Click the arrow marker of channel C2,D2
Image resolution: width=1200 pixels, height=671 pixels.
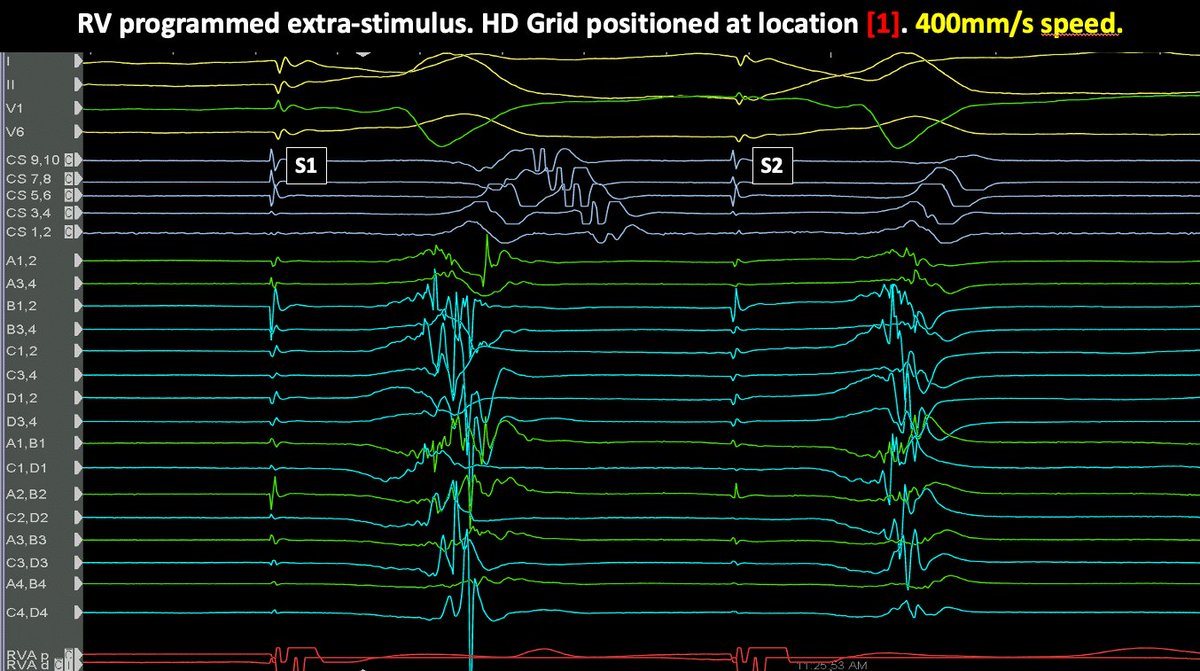coord(78,518)
